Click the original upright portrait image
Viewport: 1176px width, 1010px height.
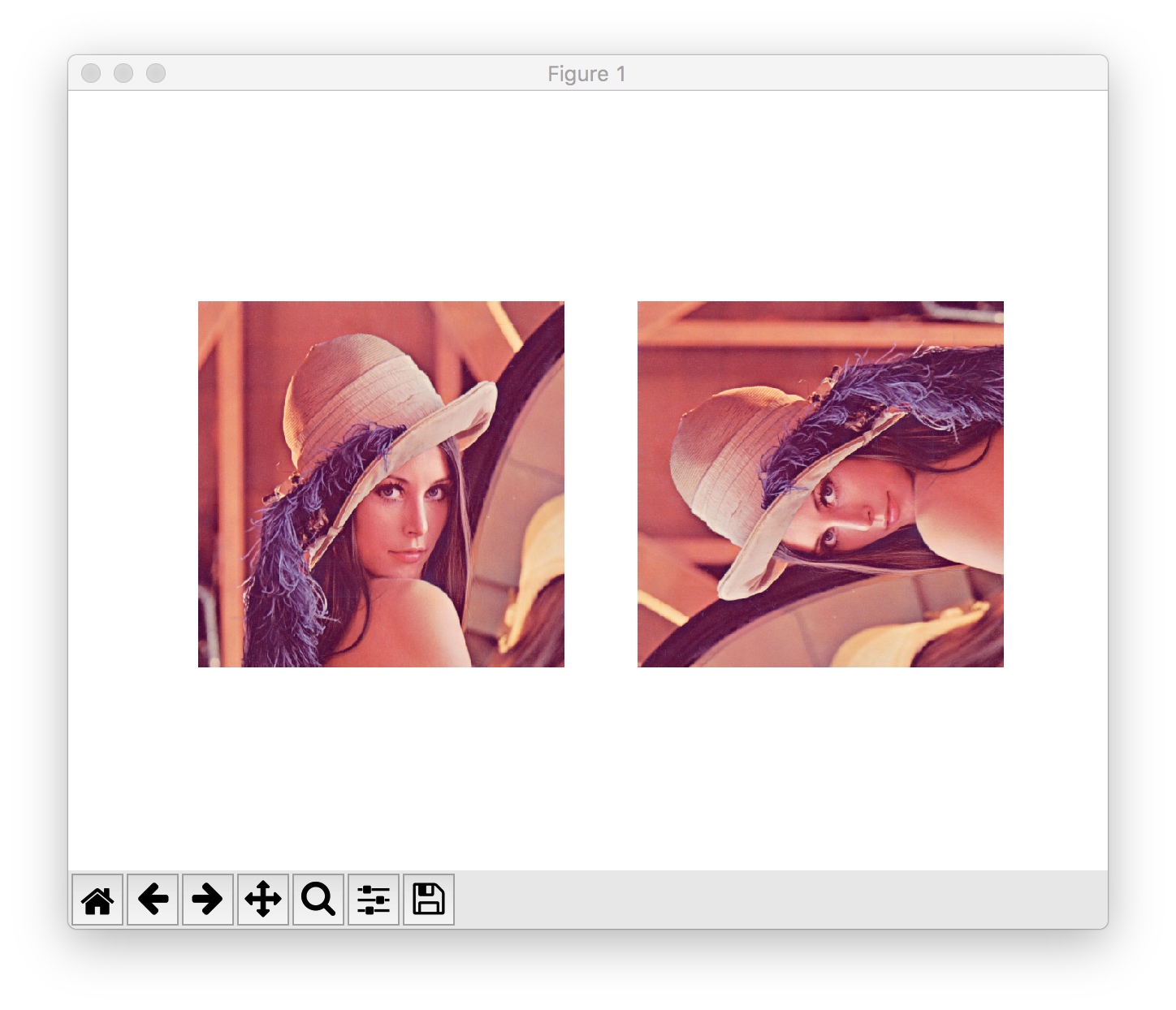[x=381, y=484]
